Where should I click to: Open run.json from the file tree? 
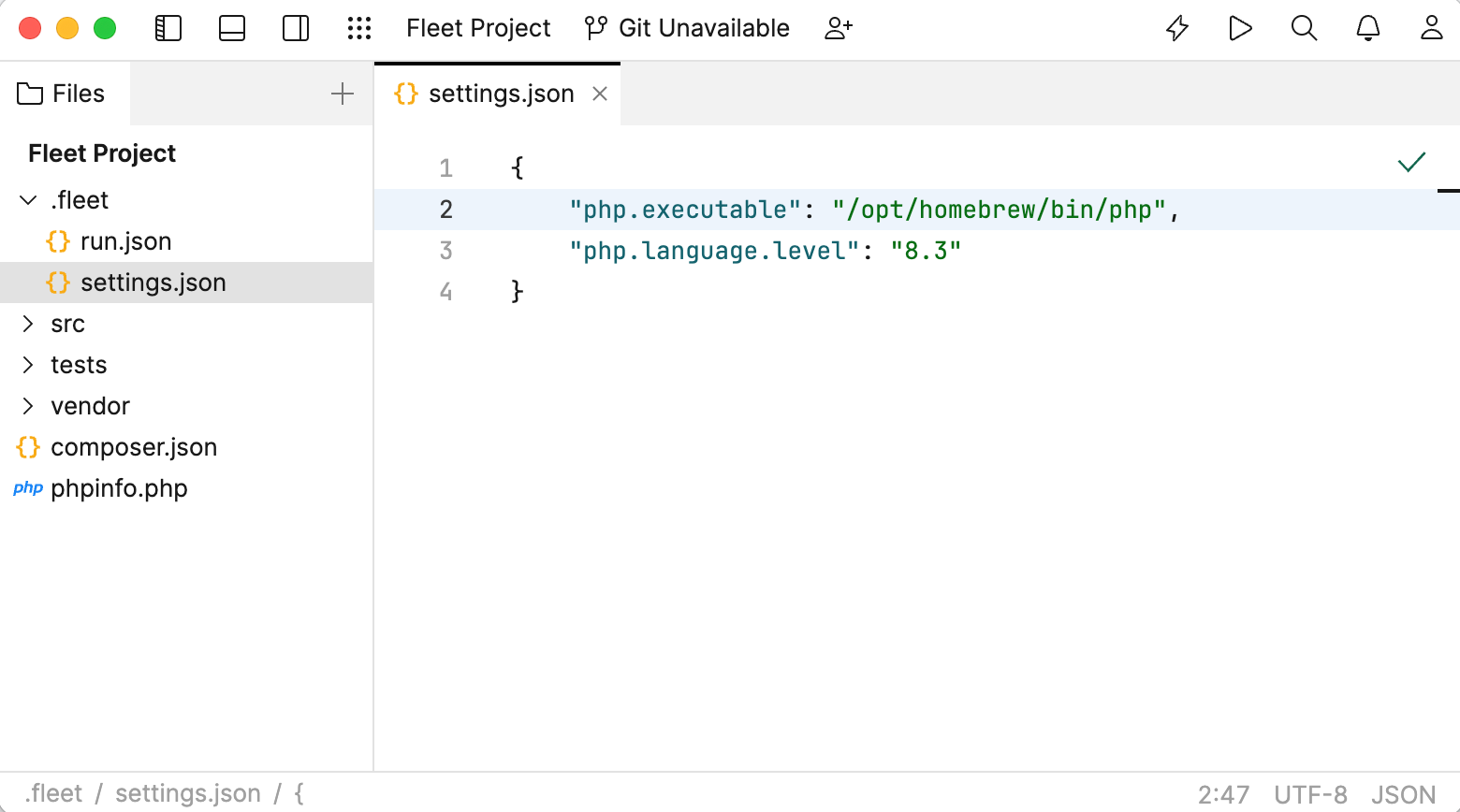pos(125,240)
